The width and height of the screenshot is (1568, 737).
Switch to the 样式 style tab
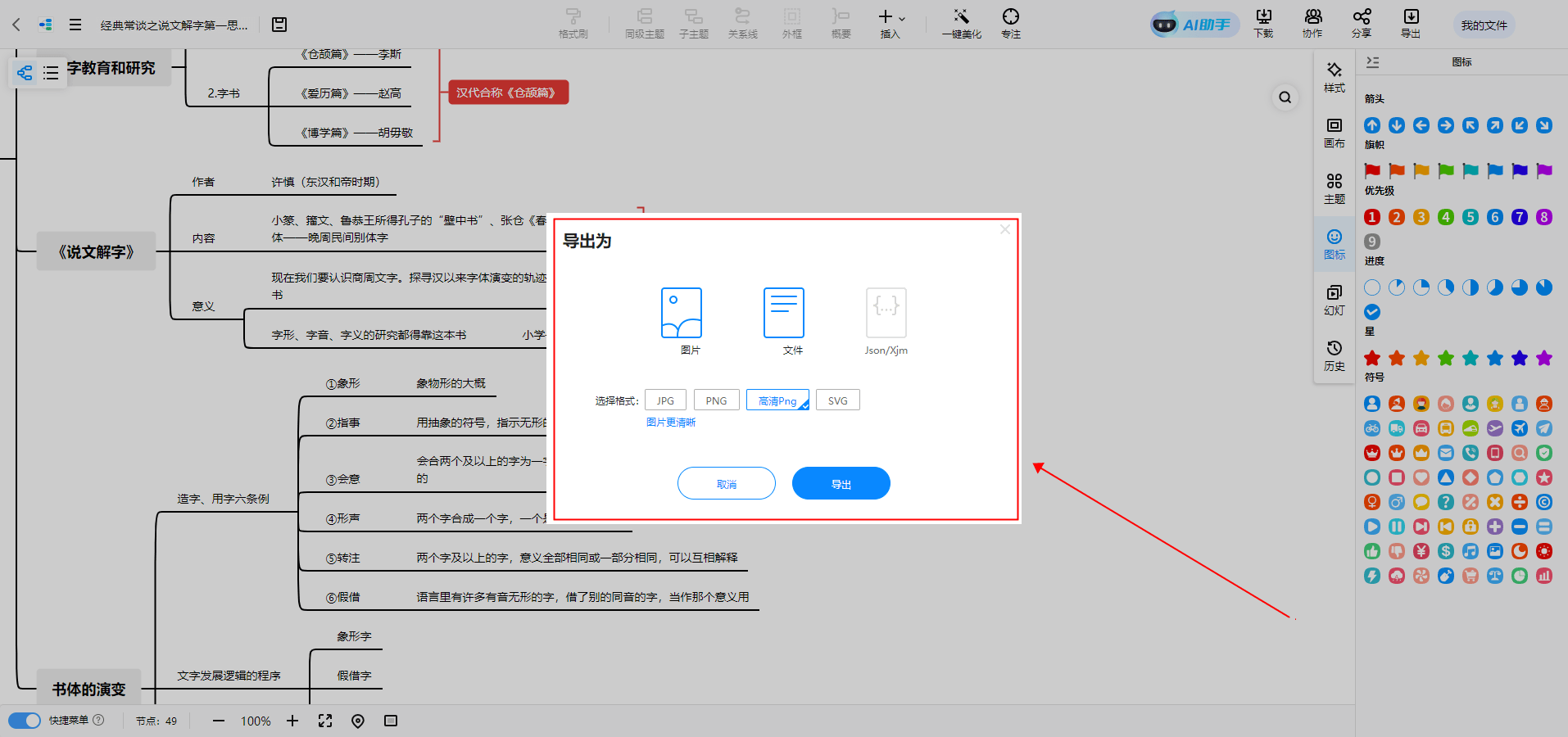coord(1334,77)
